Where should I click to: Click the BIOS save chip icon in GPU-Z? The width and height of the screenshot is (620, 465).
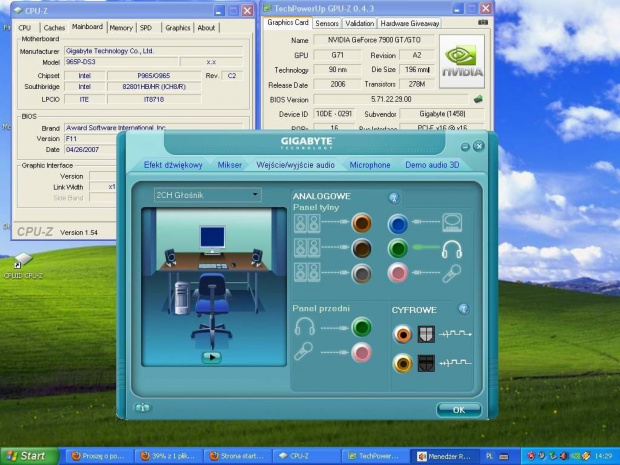pos(478,99)
